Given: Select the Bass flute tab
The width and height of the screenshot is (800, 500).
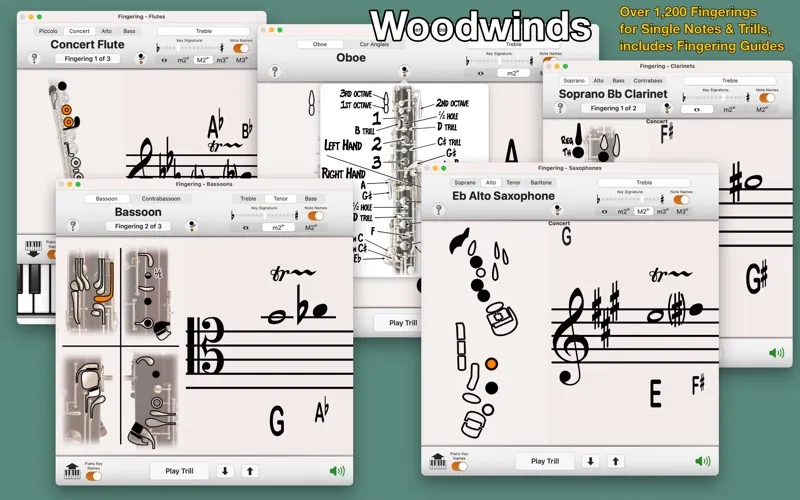Looking at the screenshot, I should pyautogui.click(x=130, y=31).
